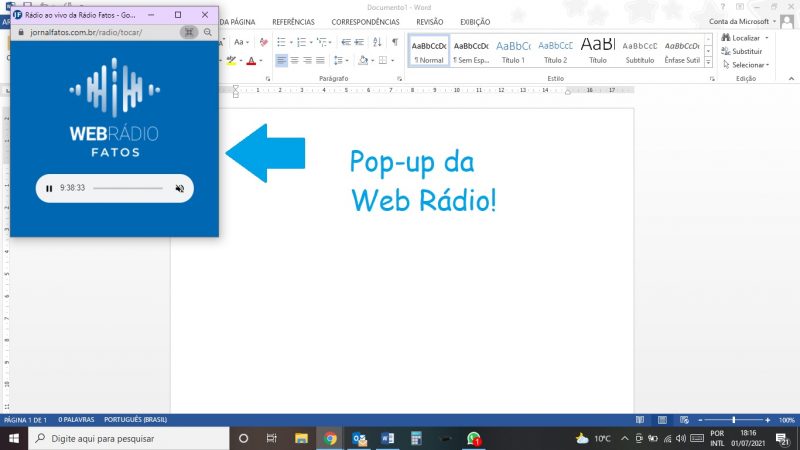800x450 pixels.
Task: Click the taskbar search box
Action: pos(129,438)
